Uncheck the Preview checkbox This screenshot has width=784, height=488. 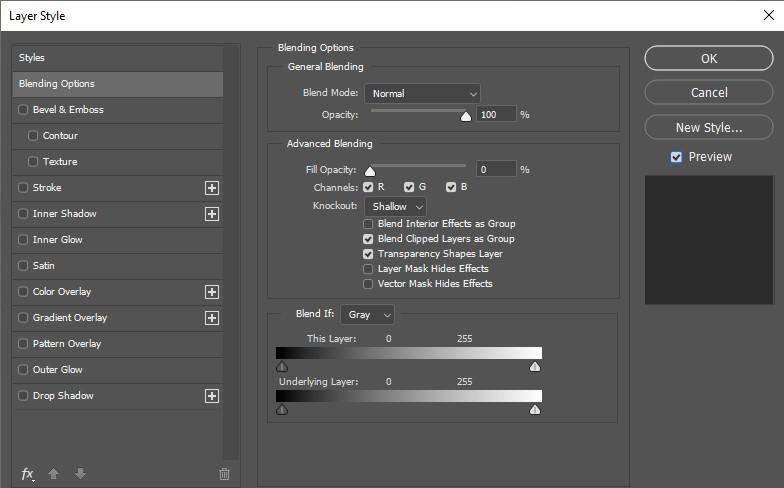click(x=676, y=157)
